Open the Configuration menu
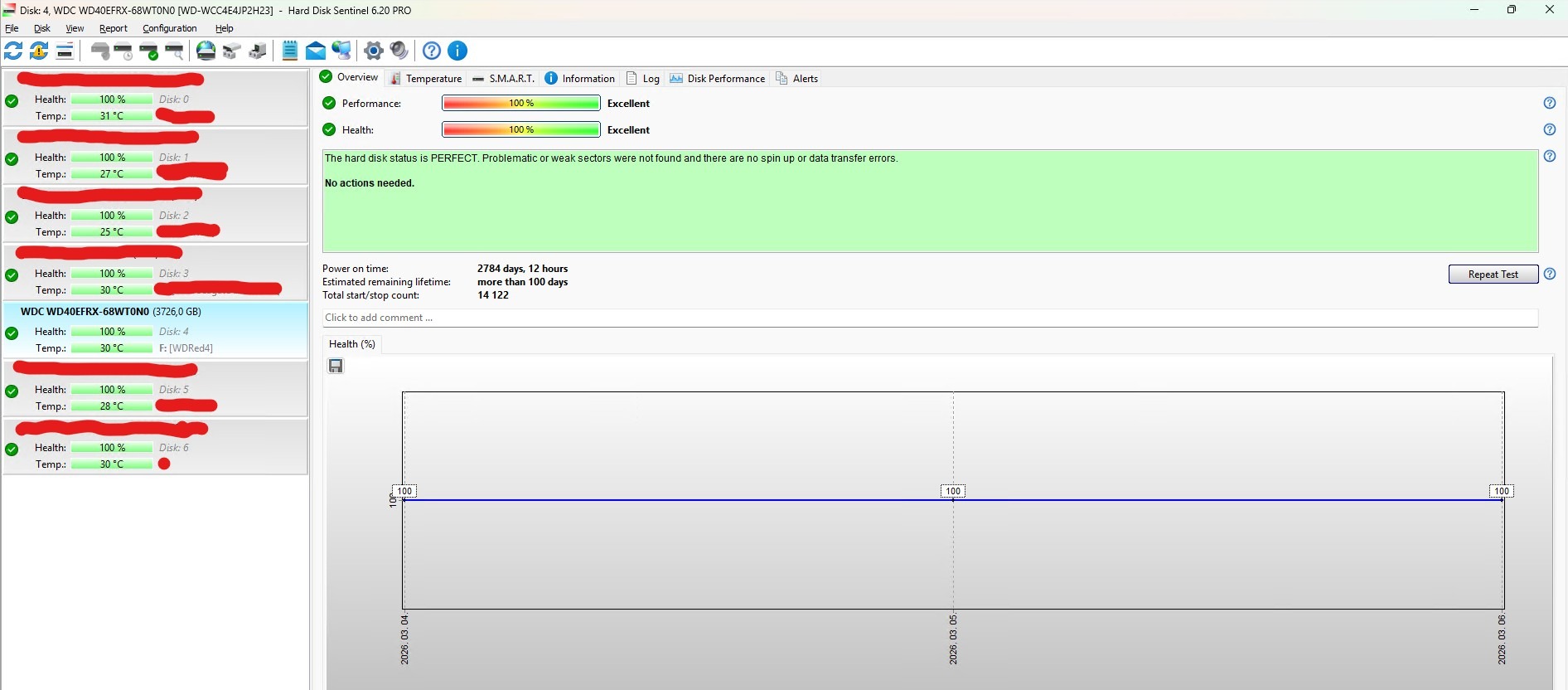1568x690 pixels. [x=170, y=28]
